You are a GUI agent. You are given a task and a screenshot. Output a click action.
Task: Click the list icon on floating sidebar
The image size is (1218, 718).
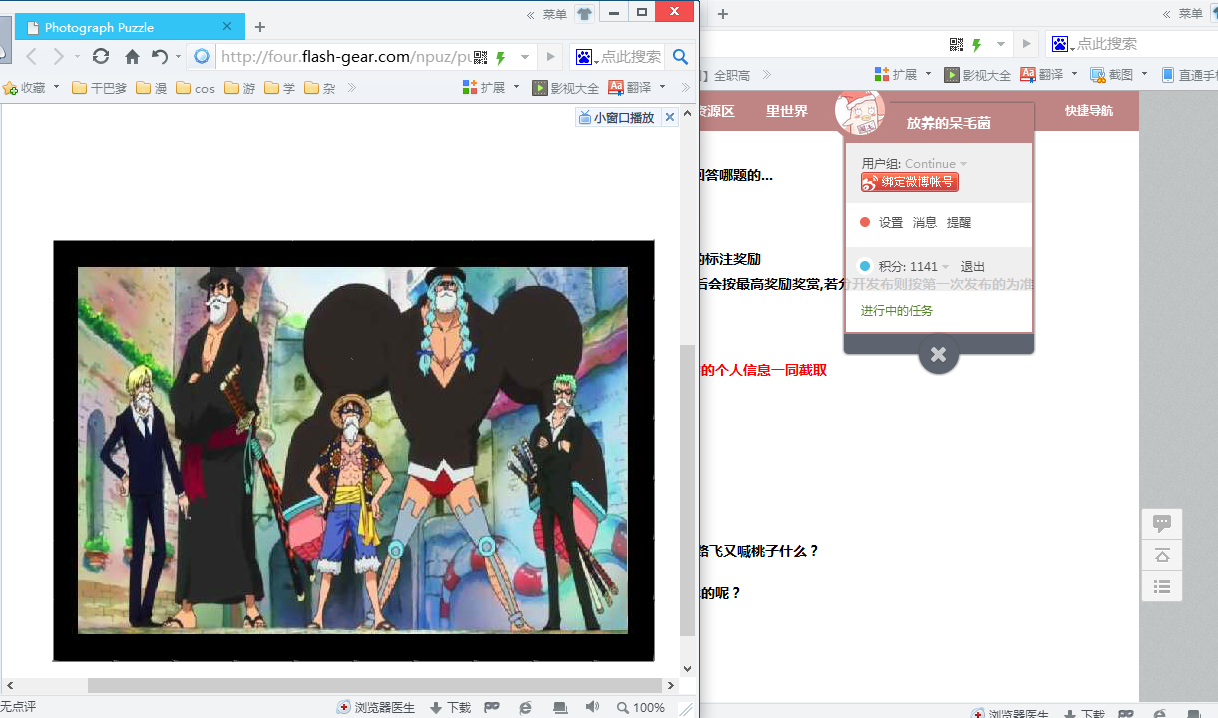1162,586
